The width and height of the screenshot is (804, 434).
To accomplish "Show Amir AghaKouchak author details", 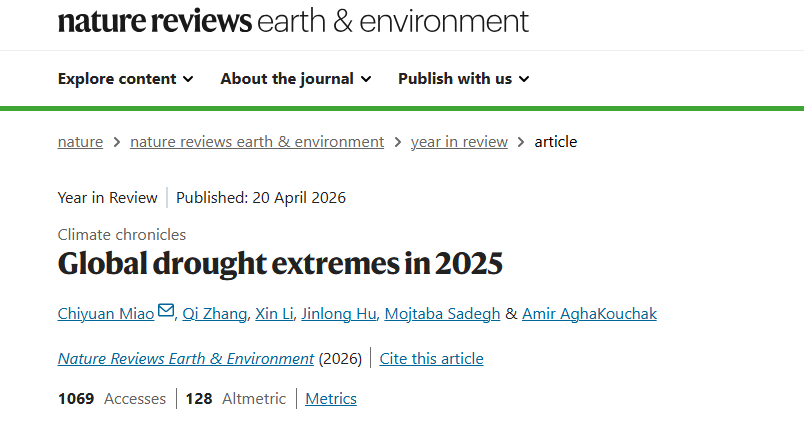I will [x=589, y=314].
